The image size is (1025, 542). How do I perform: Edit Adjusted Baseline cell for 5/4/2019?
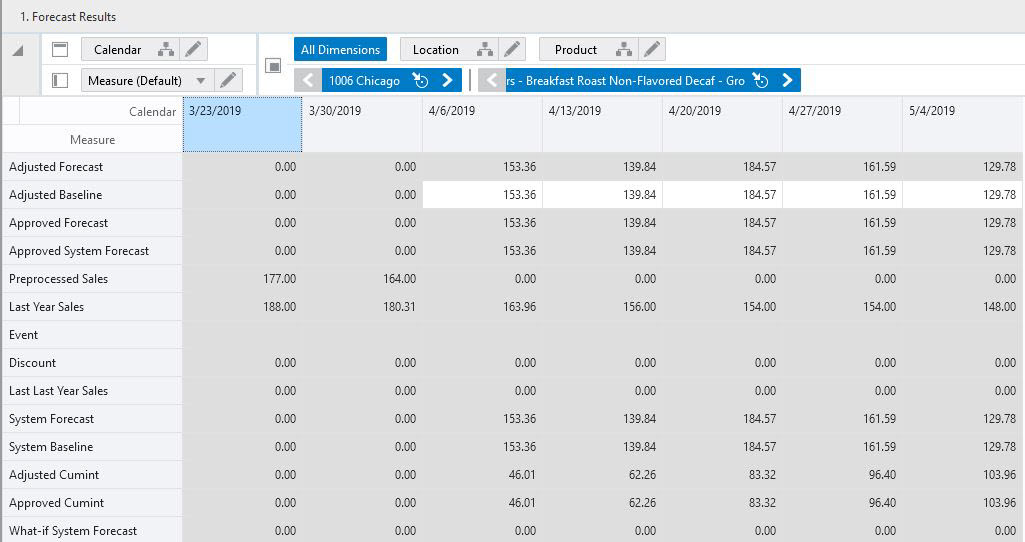[962, 195]
